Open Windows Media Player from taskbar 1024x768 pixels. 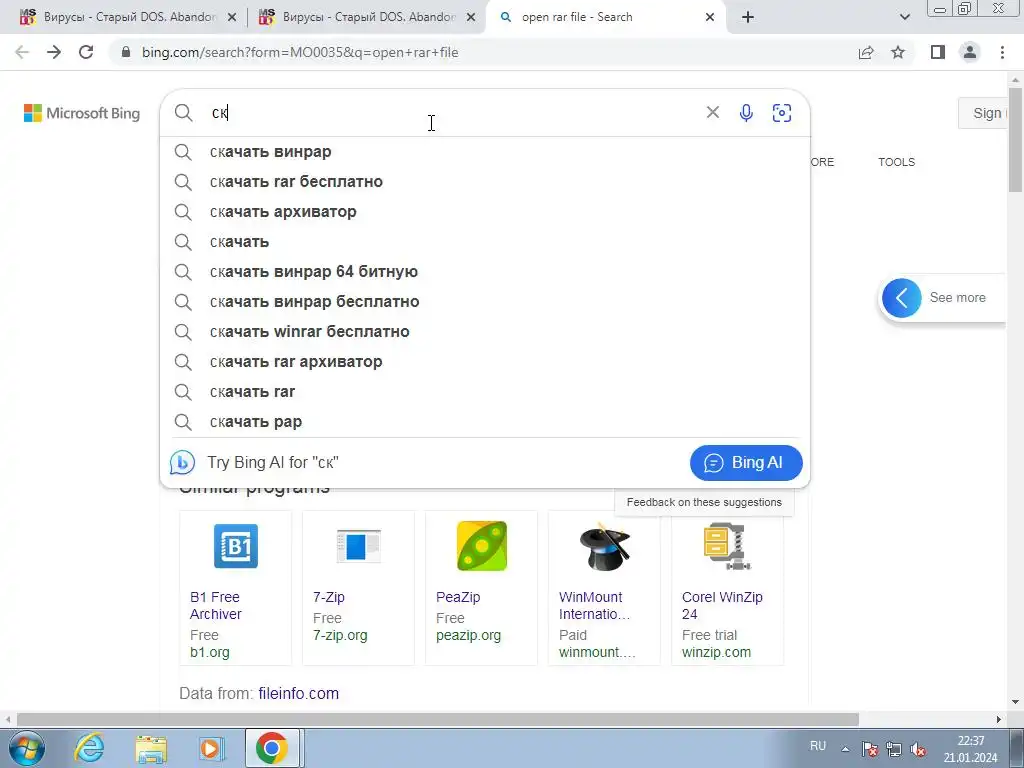211,748
